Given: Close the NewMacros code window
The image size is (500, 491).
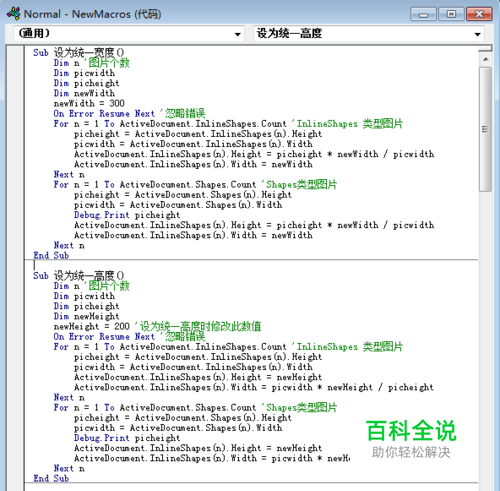Looking at the screenshot, I should 479,14.
